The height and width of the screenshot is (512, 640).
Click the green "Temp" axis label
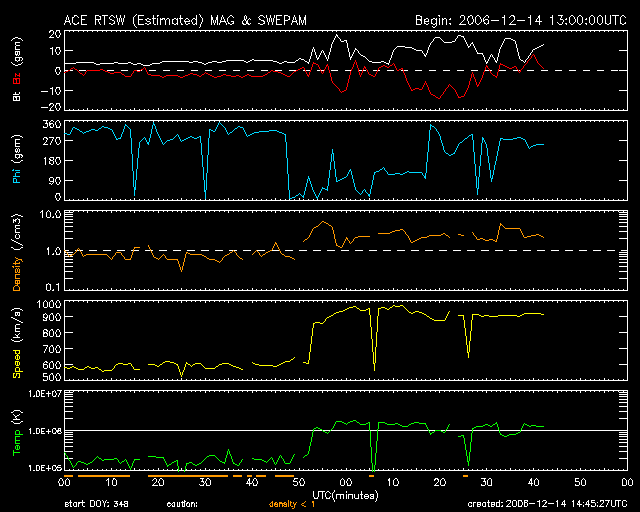click(x=17, y=442)
